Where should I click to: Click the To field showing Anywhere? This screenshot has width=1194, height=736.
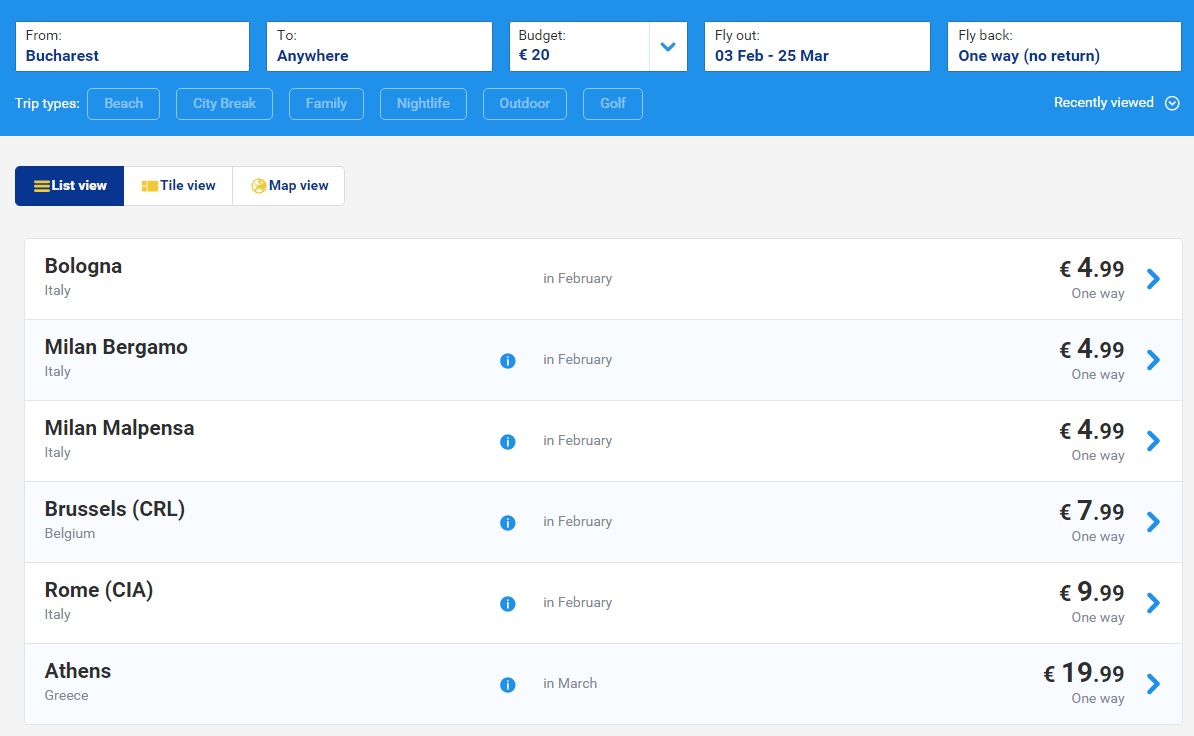tap(379, 47)
